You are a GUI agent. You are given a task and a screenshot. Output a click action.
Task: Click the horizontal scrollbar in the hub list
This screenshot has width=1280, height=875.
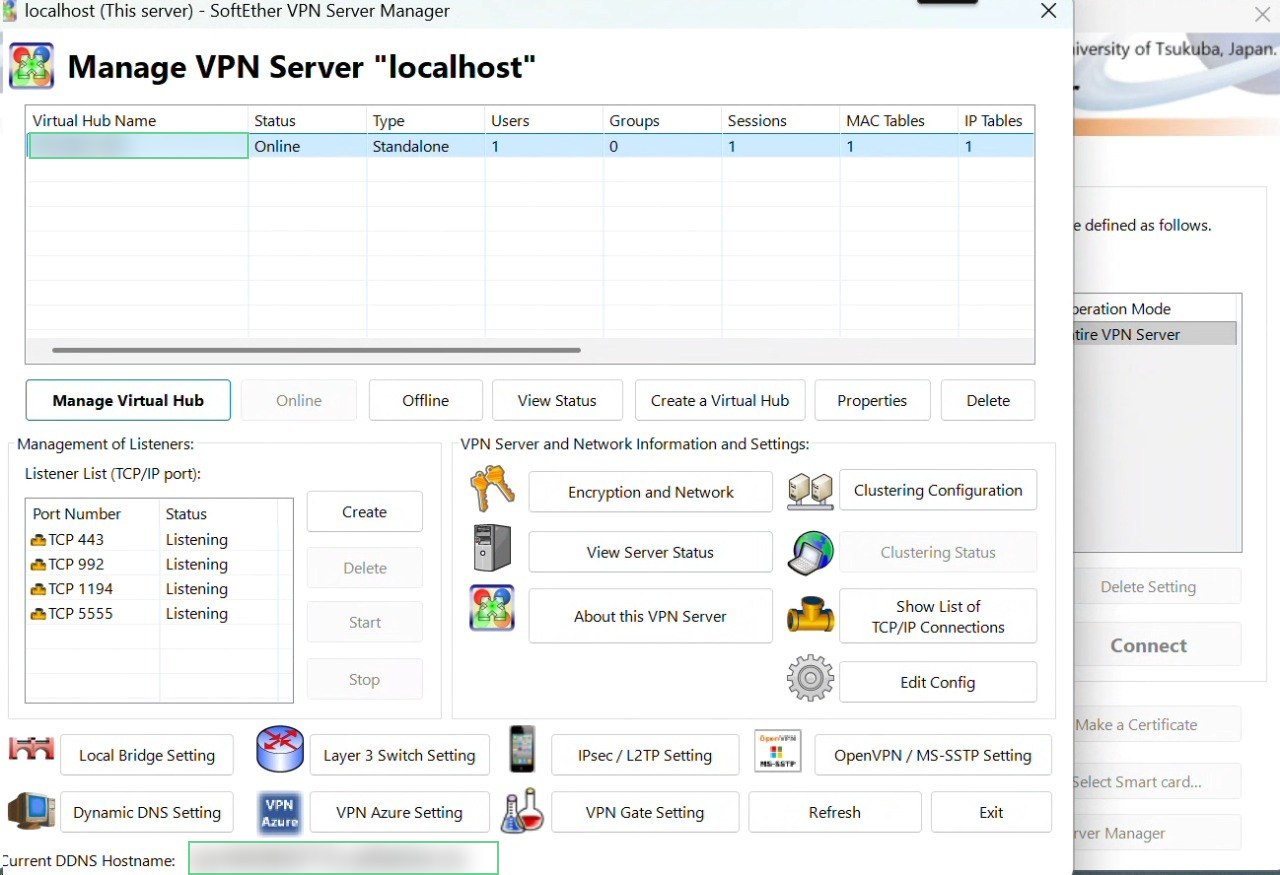pos(316,350)
